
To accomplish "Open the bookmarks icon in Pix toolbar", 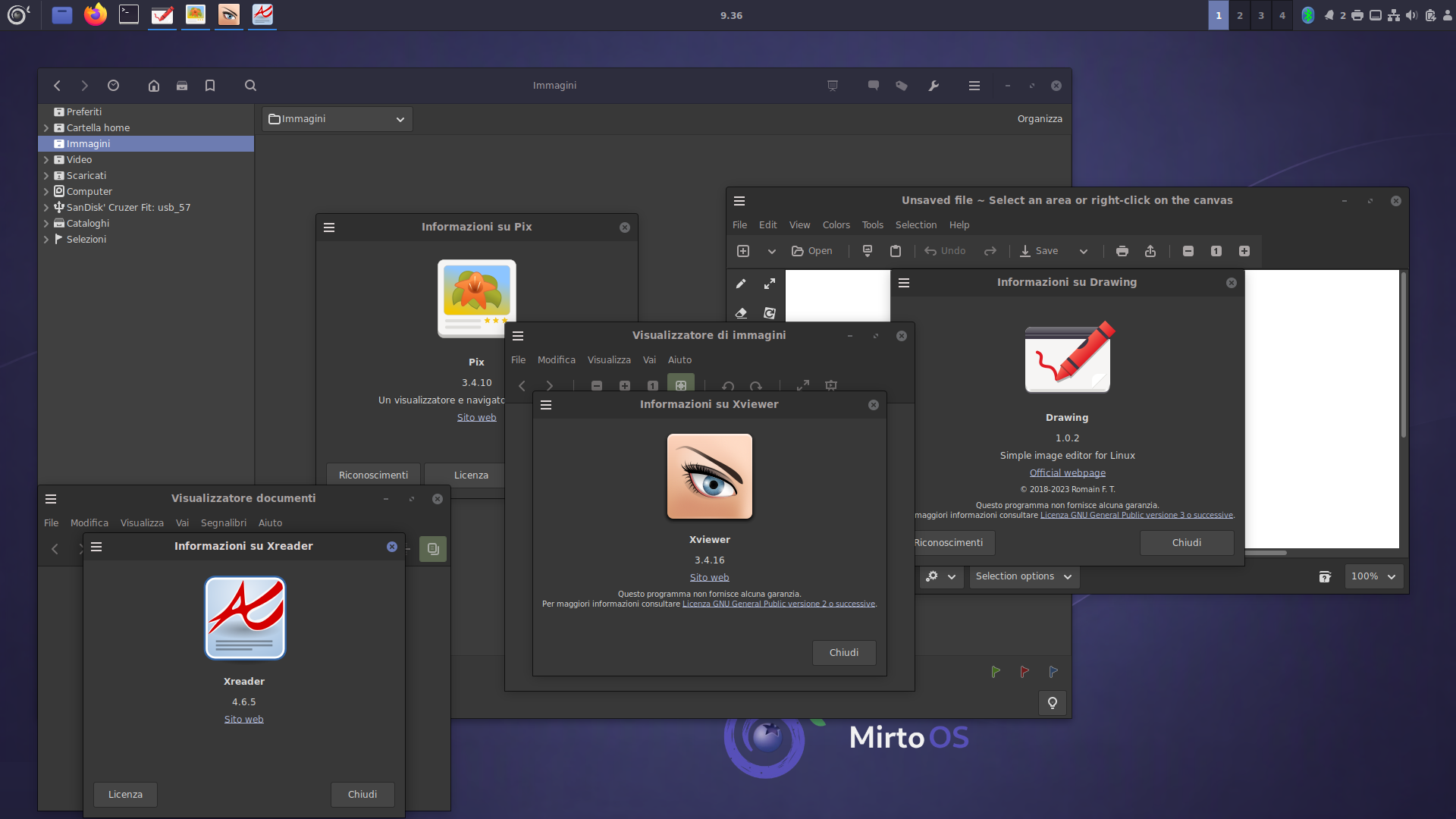I will [210, 86].
